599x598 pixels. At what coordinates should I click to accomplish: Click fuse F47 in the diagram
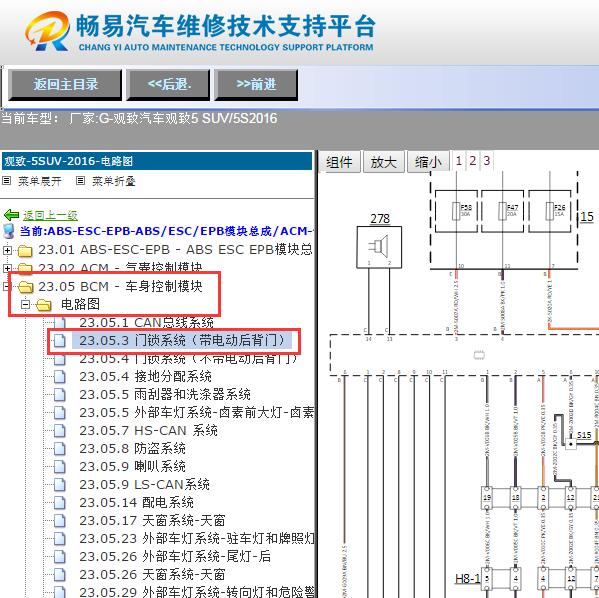[502, 211]
